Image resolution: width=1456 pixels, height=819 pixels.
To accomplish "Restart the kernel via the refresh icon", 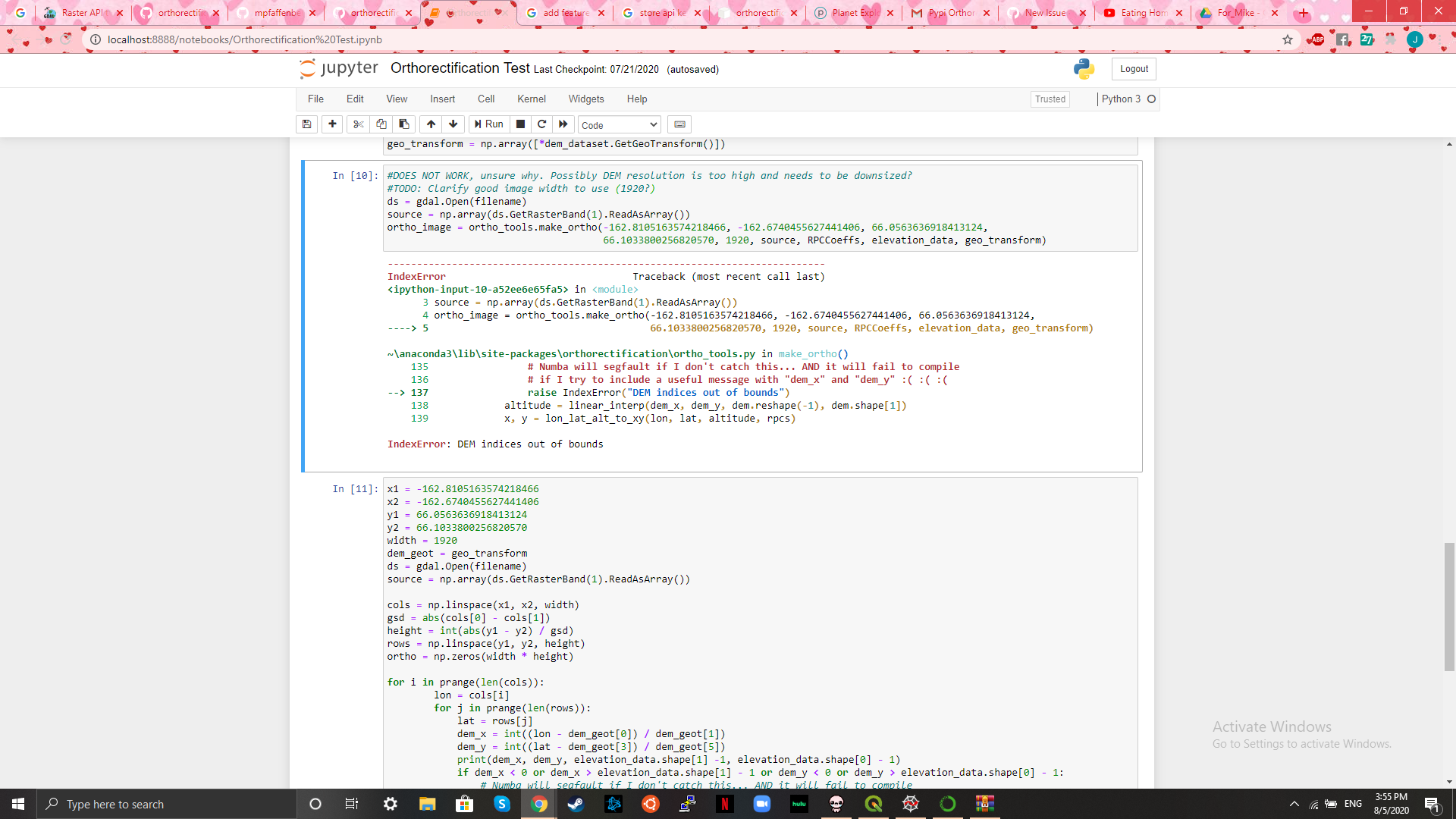I will pyautogui.click(x=541, y=124).
